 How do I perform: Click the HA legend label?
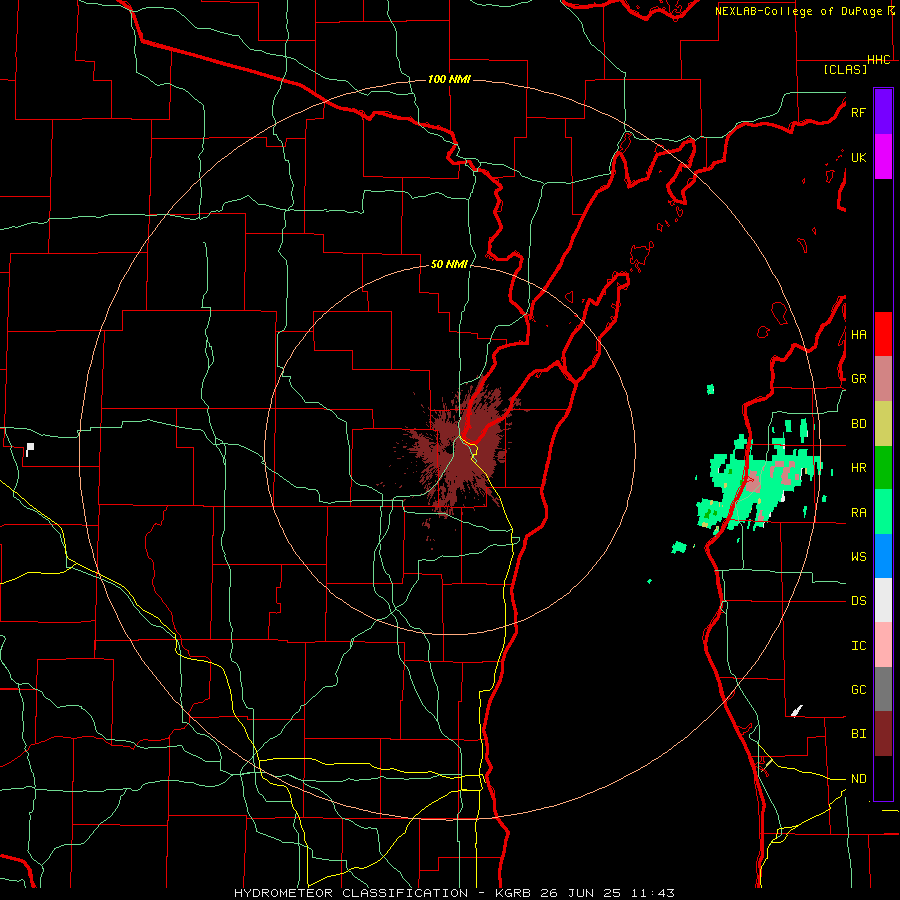tap(858, 334)
